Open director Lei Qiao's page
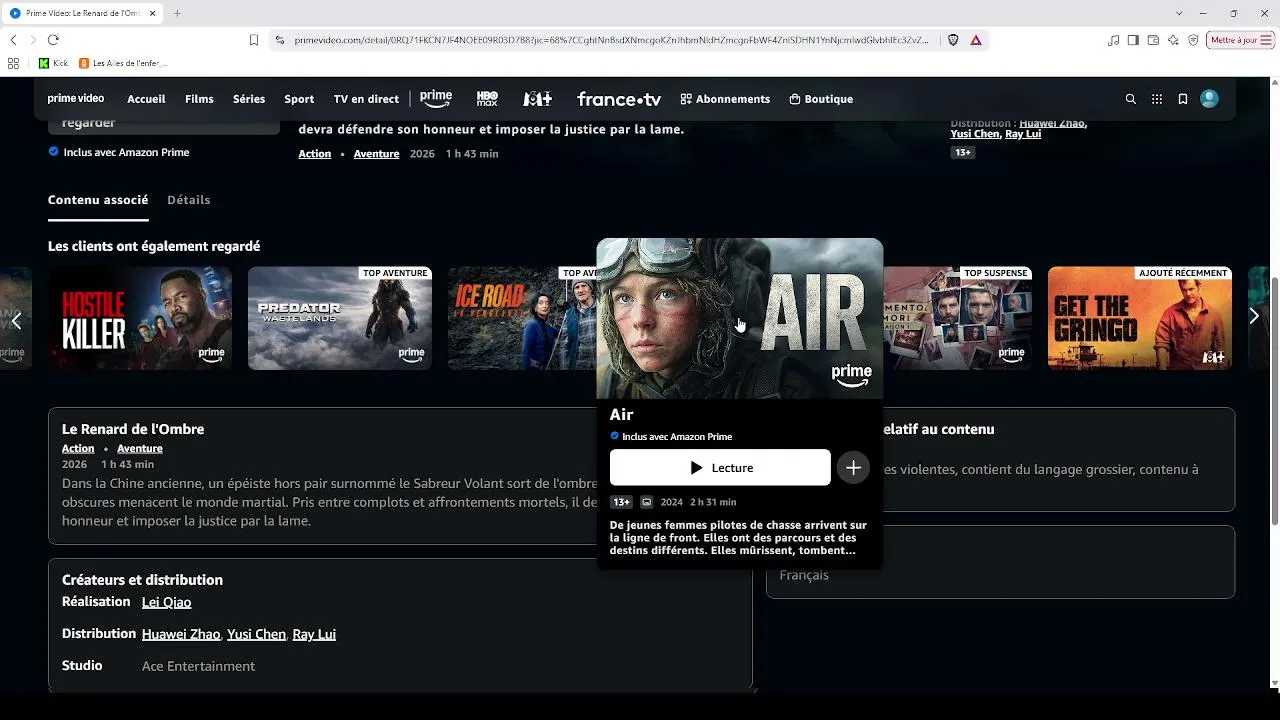The height and width of the screenshot is (720, 1280). (166, 602)
